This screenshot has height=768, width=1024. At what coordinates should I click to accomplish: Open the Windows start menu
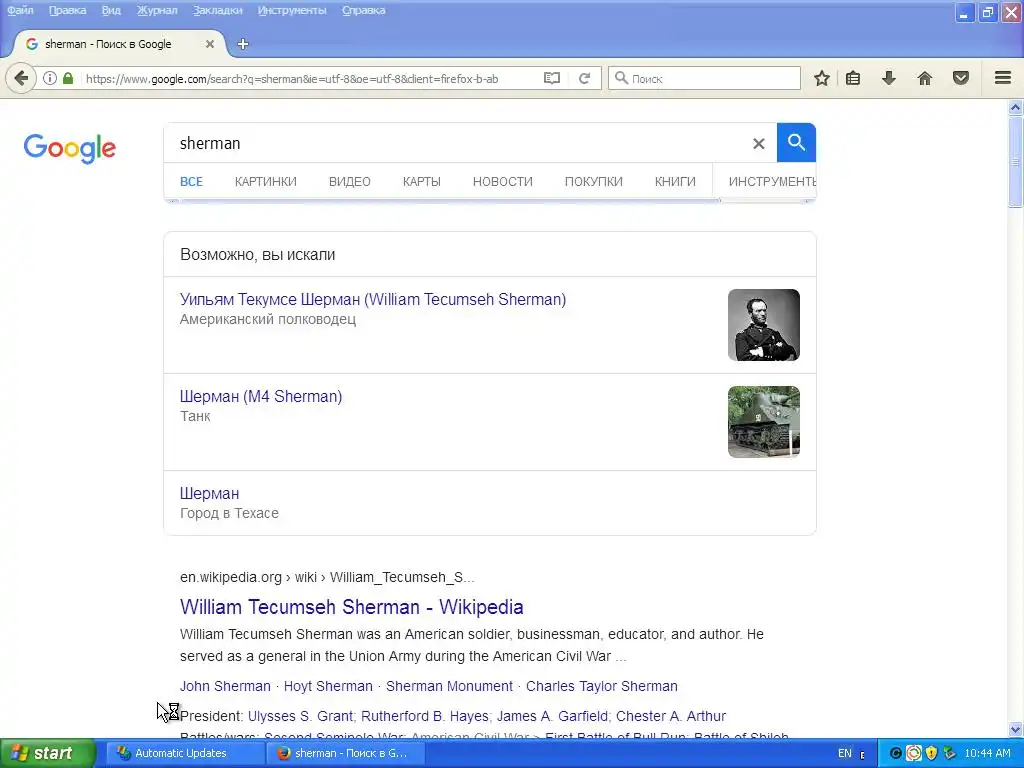46,753
